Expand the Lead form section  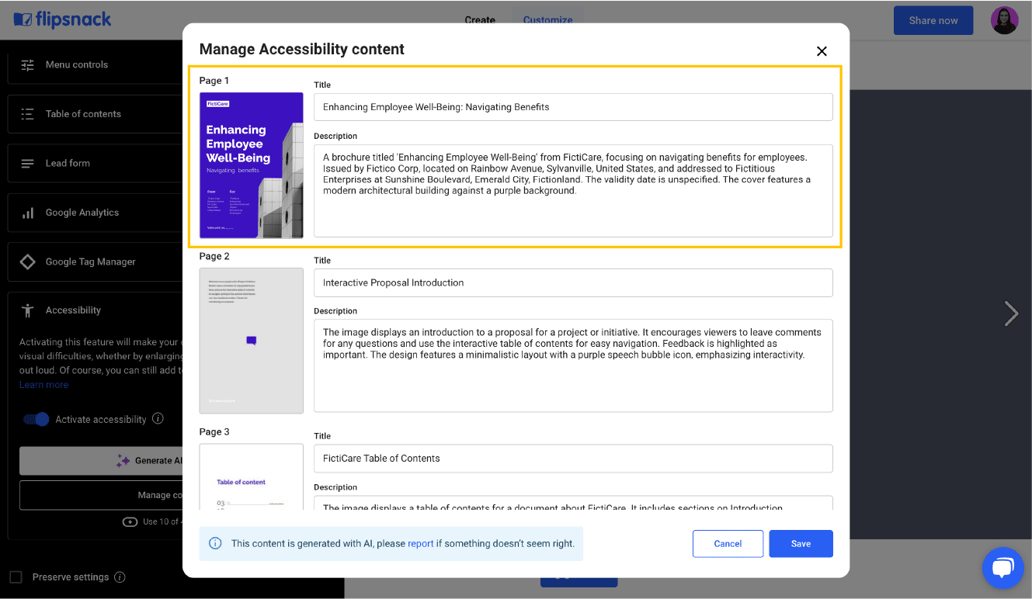pos(67,163)
